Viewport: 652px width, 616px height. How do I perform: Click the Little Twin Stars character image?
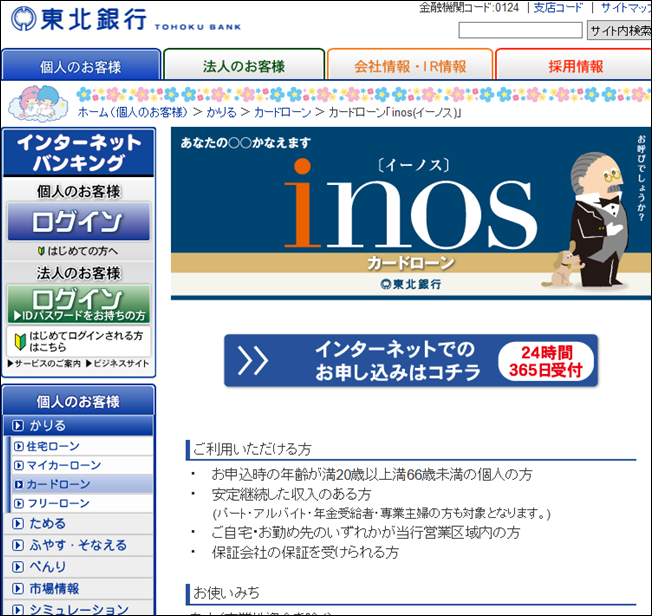pyautogui.click(x=39, y=103)
